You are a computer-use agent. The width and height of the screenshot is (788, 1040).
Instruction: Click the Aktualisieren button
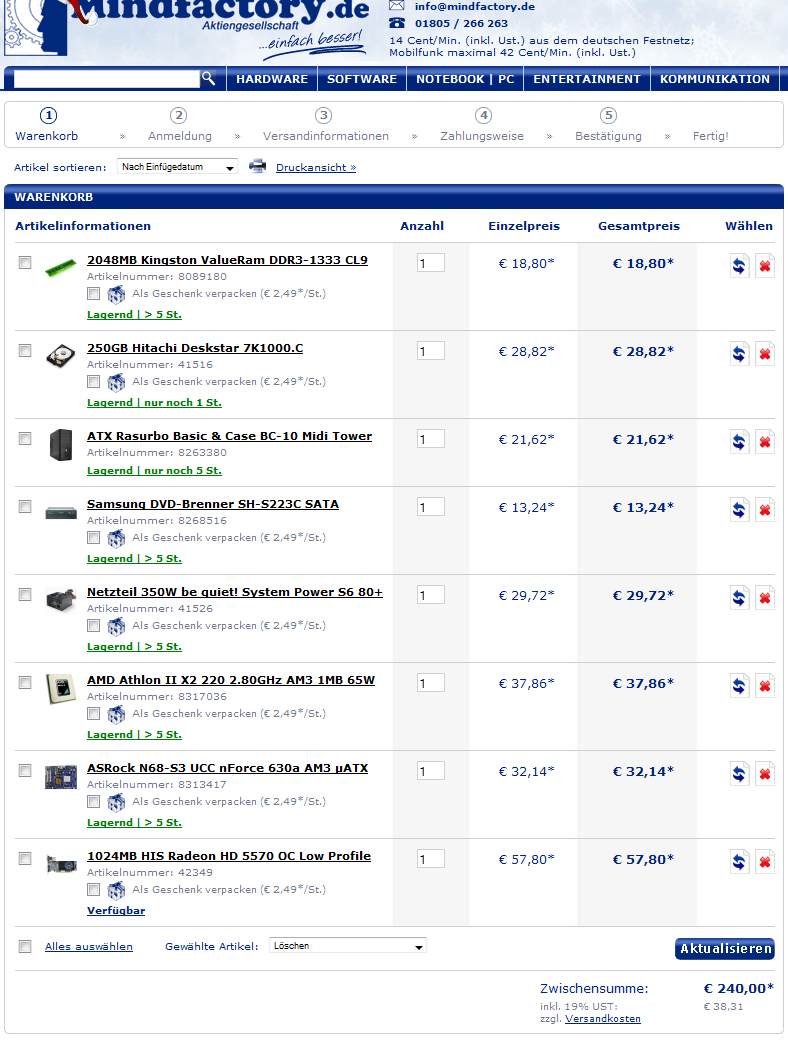click(x=726, y=948)
